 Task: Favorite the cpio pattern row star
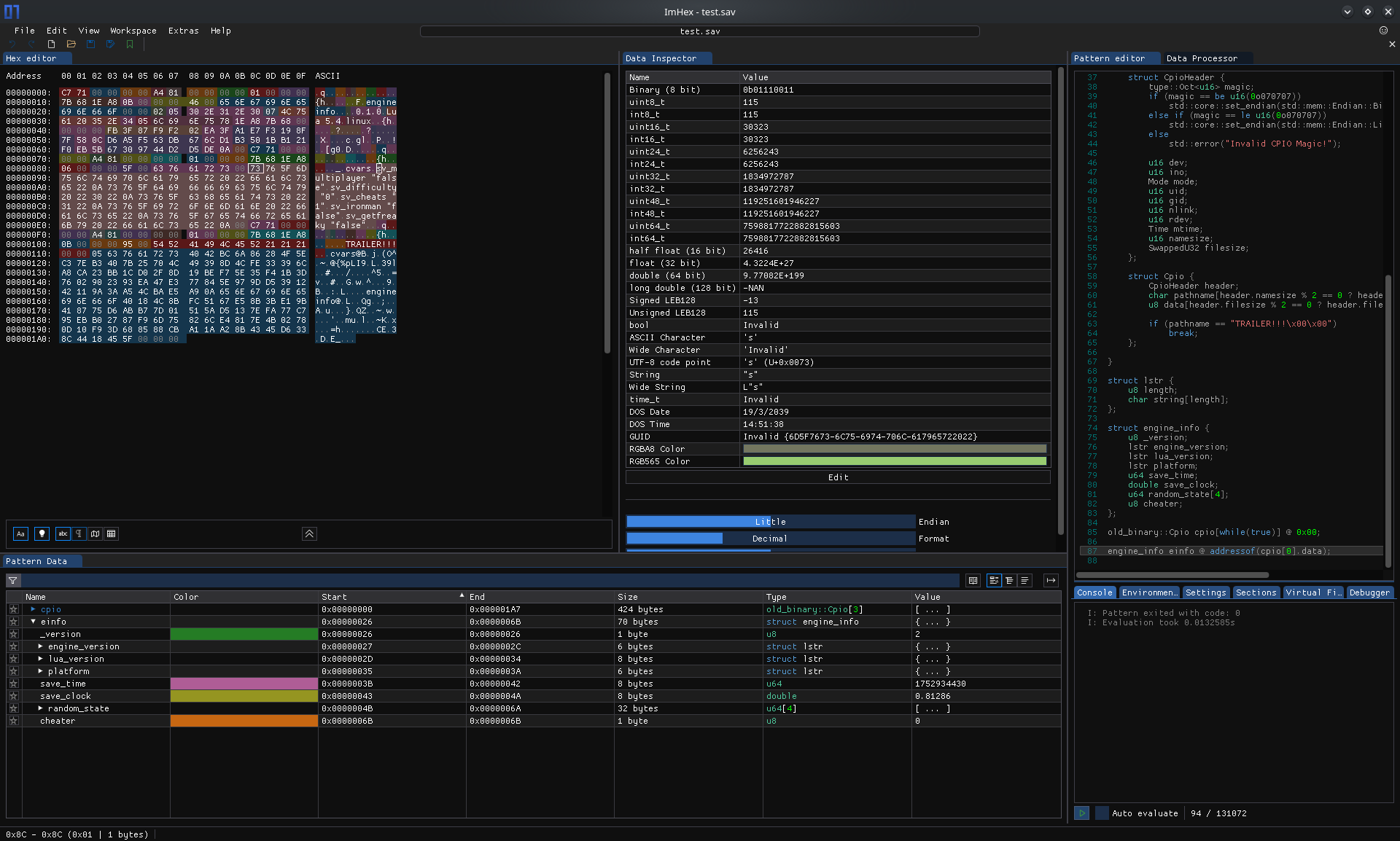[x=13, y=609]
